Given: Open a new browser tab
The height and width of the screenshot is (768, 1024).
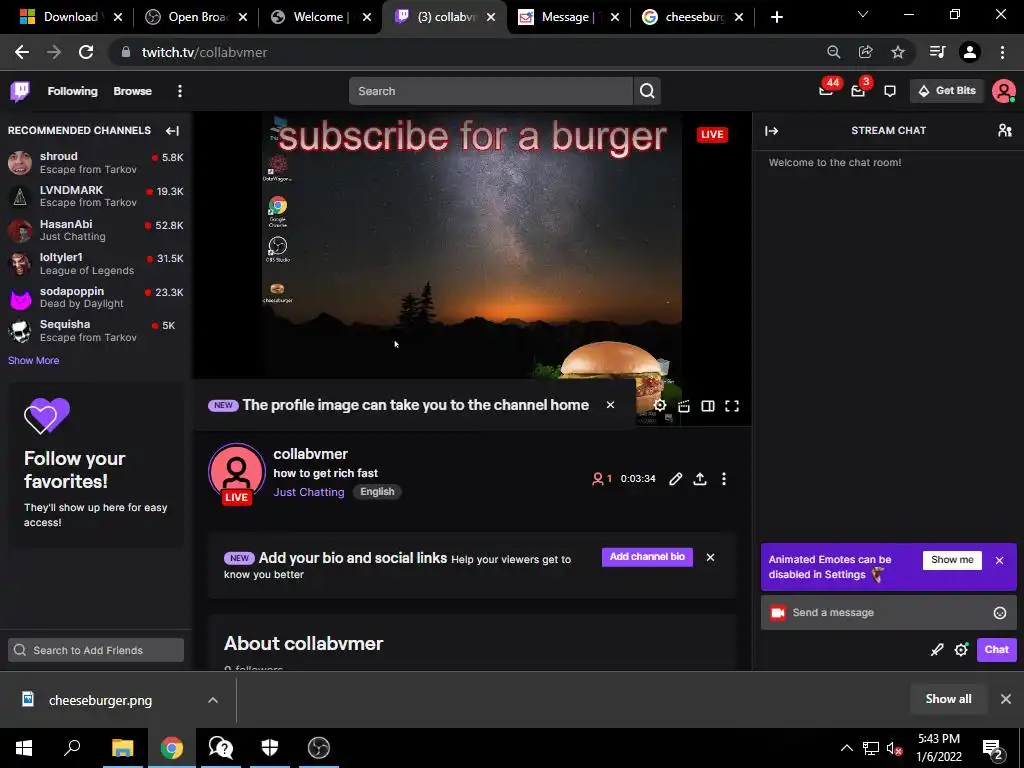Looking at the screenshot, I should click(x=776, y=18).
